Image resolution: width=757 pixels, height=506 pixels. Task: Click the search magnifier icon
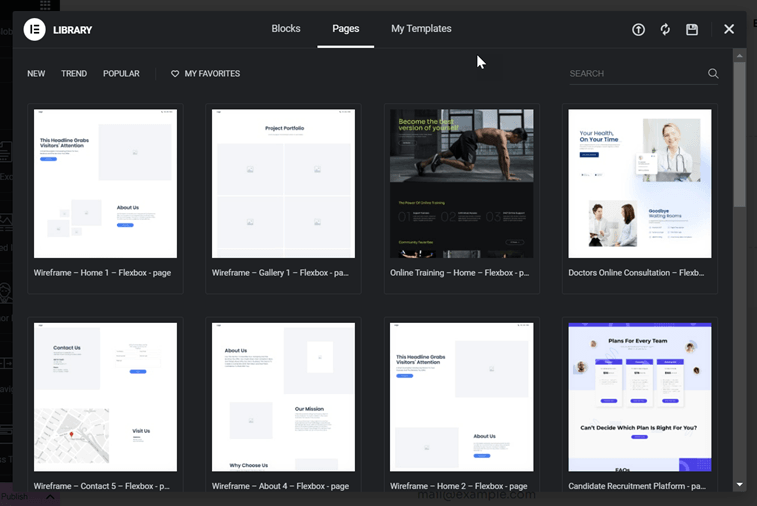point(713,73)
